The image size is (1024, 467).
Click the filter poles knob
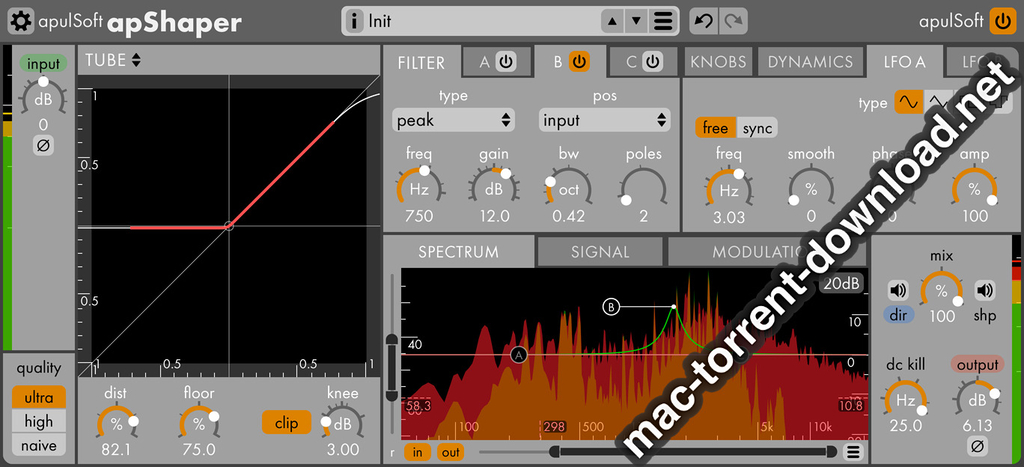[643, 189]
